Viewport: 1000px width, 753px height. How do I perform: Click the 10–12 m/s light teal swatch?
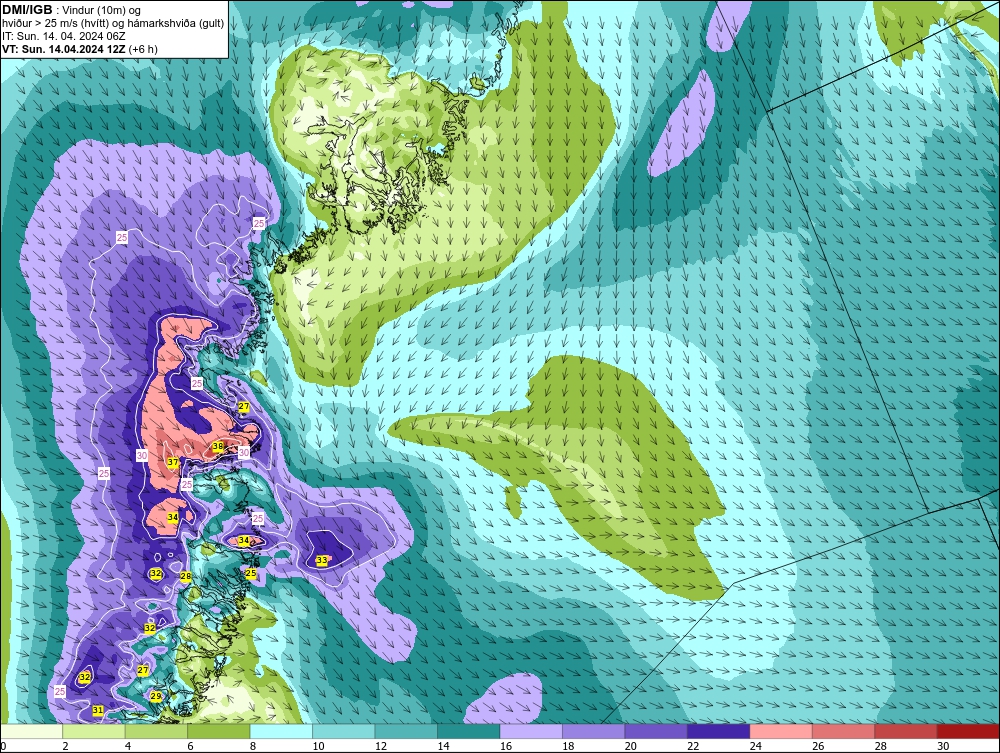(x=344, y=731)
